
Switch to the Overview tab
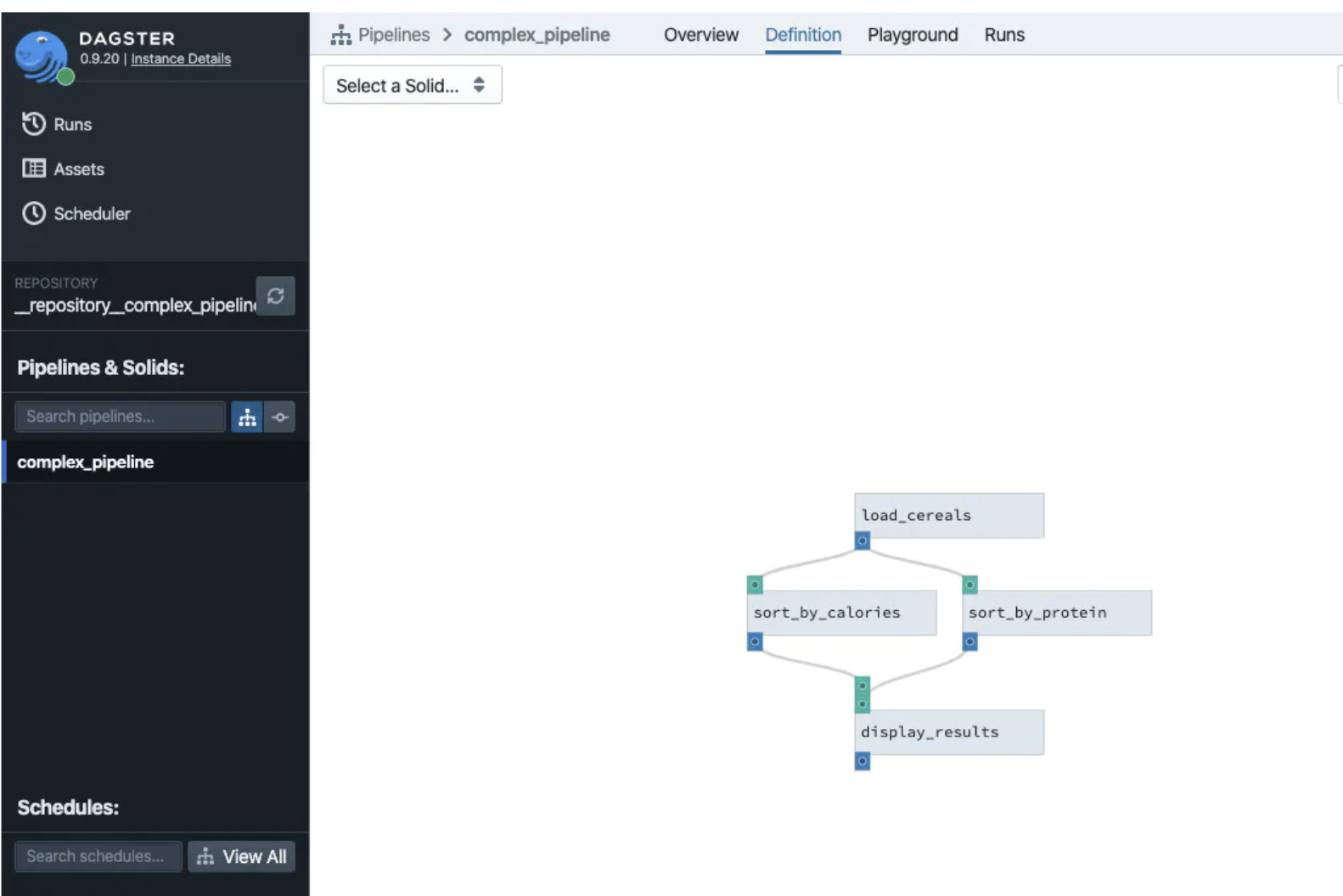click(x=701, y=35)
